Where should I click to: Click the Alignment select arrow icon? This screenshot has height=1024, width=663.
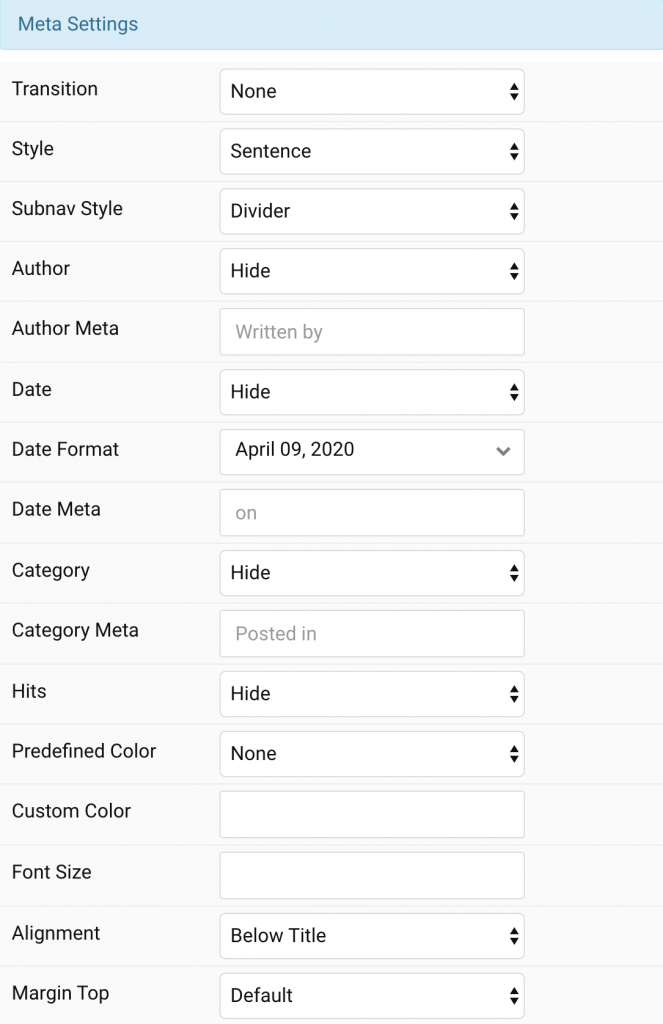[514, 936]
